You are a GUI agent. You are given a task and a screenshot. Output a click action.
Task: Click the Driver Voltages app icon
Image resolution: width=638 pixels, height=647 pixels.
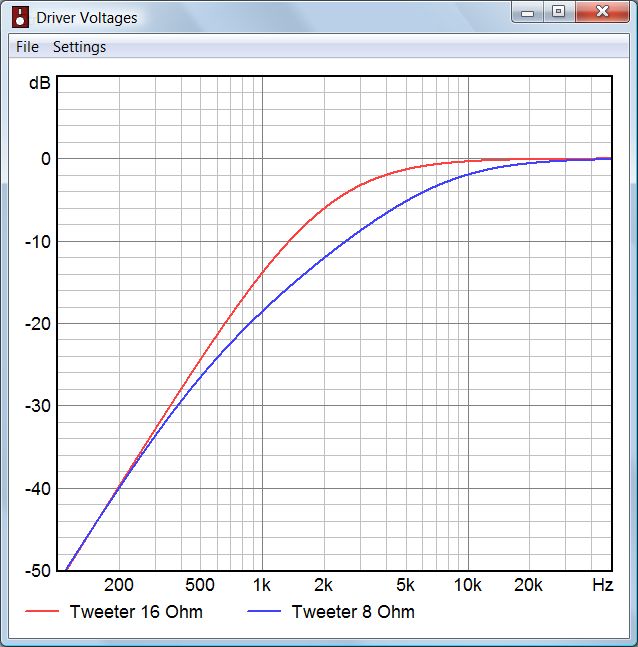20,17
